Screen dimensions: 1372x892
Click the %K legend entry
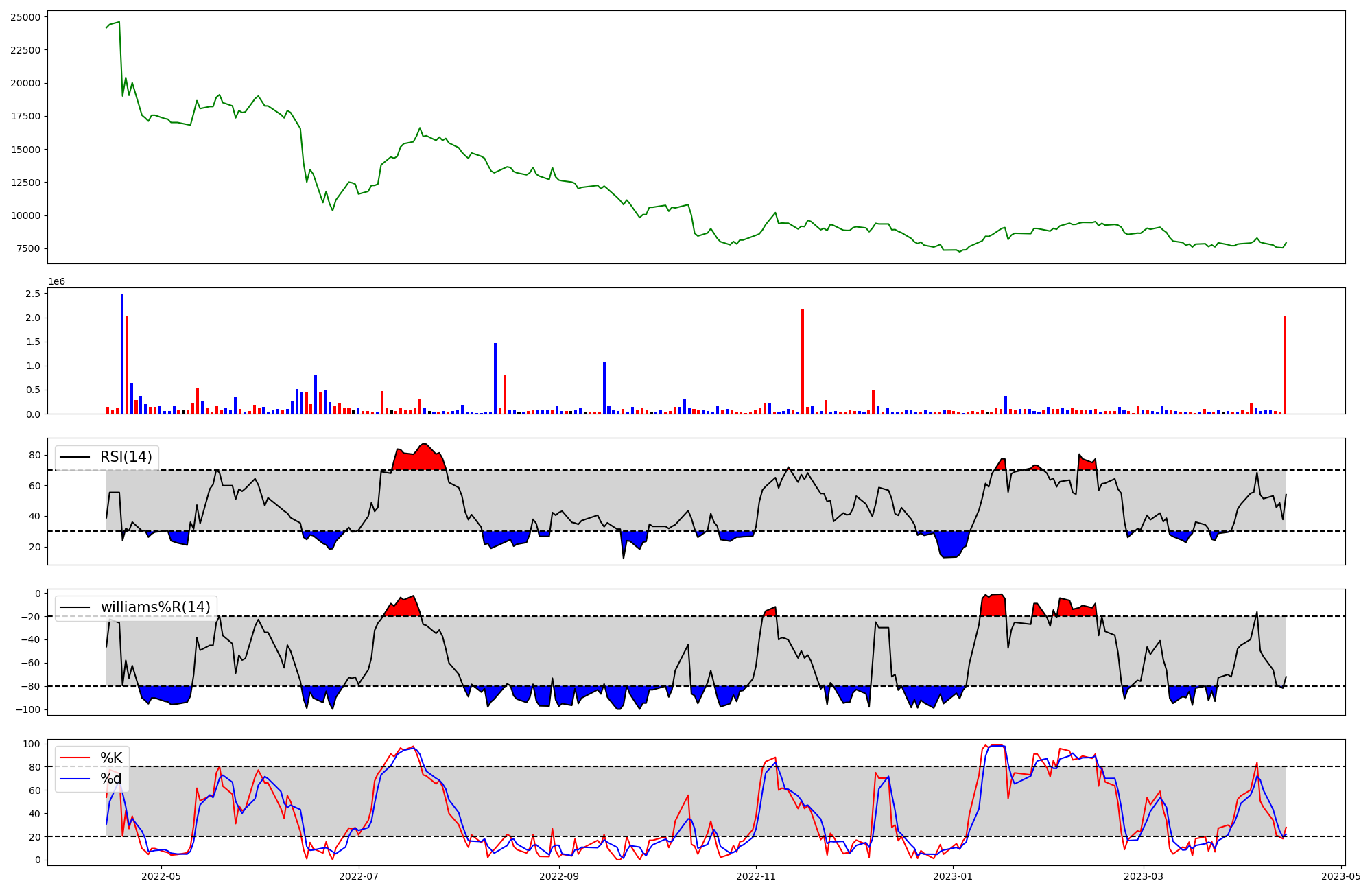[x=111, y=758]
